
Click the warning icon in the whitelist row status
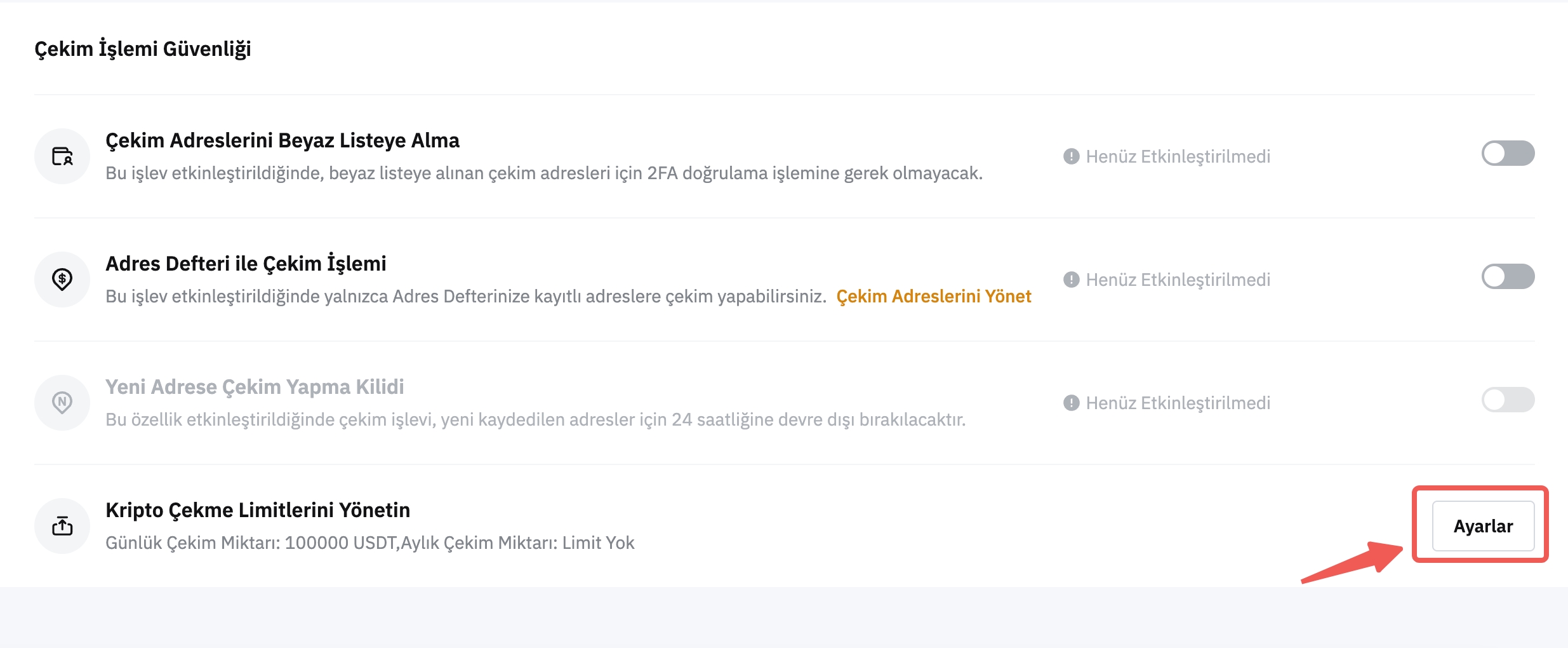1071,156
